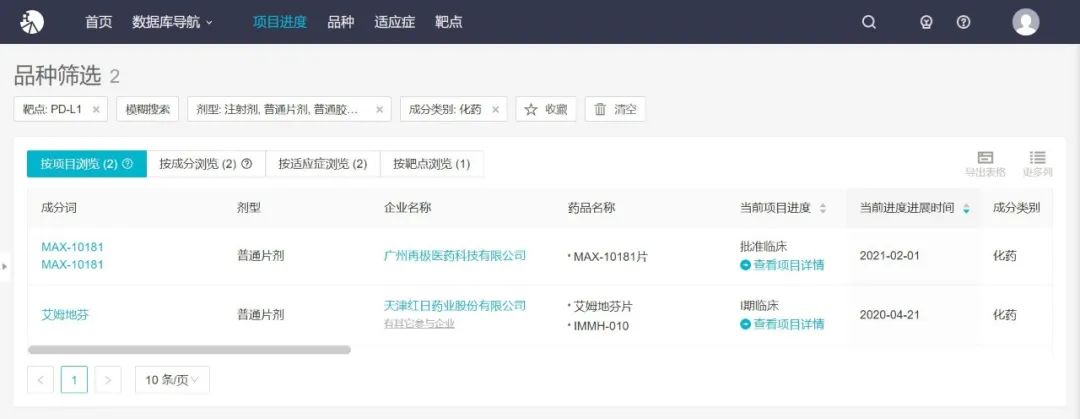The height and width of the screenshot is (419, 1080).
Task: Click the 更多列 list icon
Action: 1037,164
